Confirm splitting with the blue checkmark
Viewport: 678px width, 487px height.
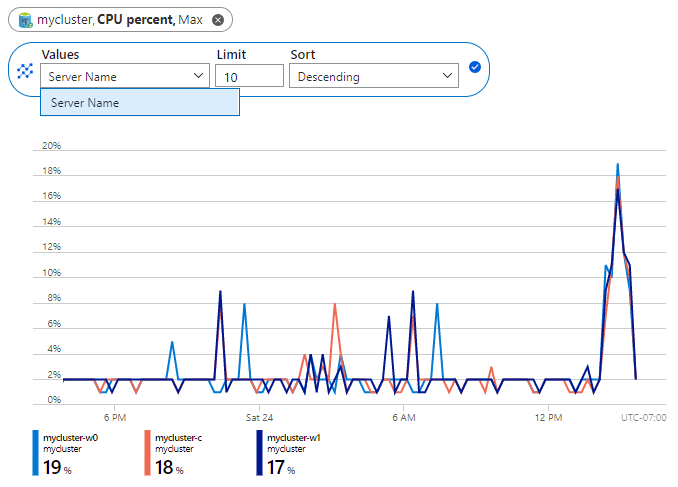(475, 68)
